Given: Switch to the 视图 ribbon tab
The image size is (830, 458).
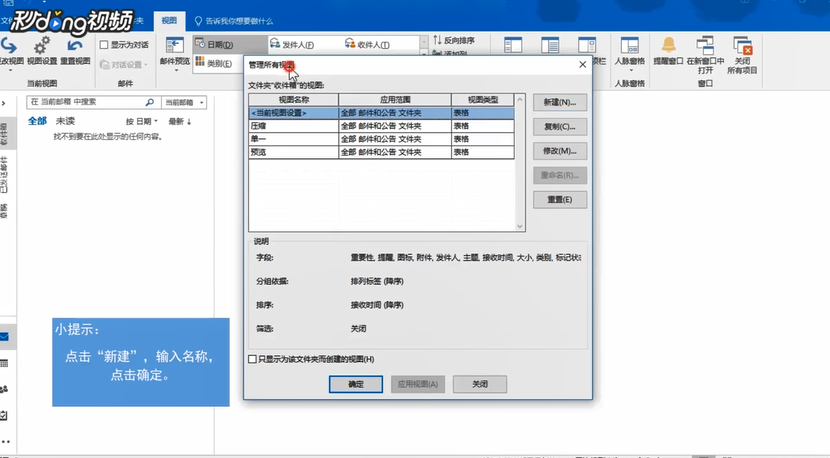Looking at the screenshot, I should click(x=169, y=21).
